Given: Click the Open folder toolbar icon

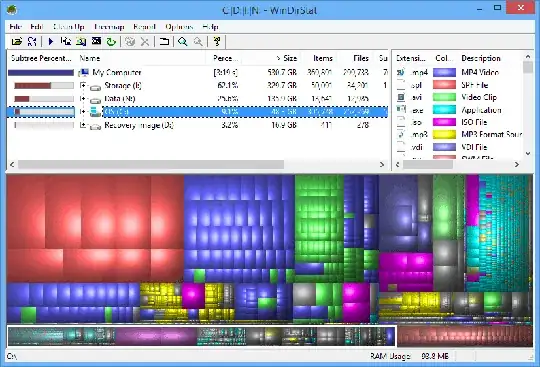Looking at the screenshot, I should click(17, 42).
